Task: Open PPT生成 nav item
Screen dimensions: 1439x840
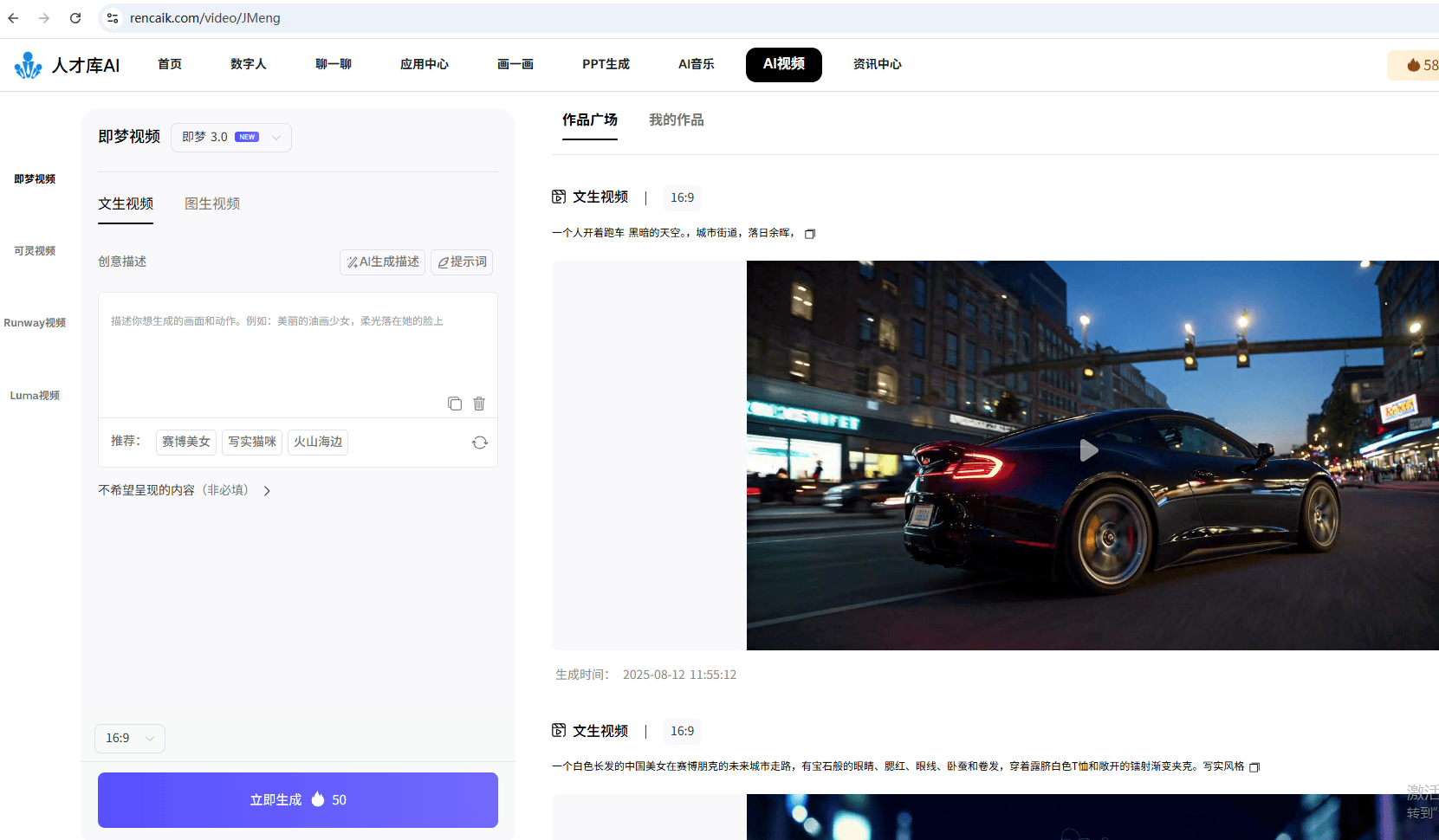Action: [x=606, y=64]
